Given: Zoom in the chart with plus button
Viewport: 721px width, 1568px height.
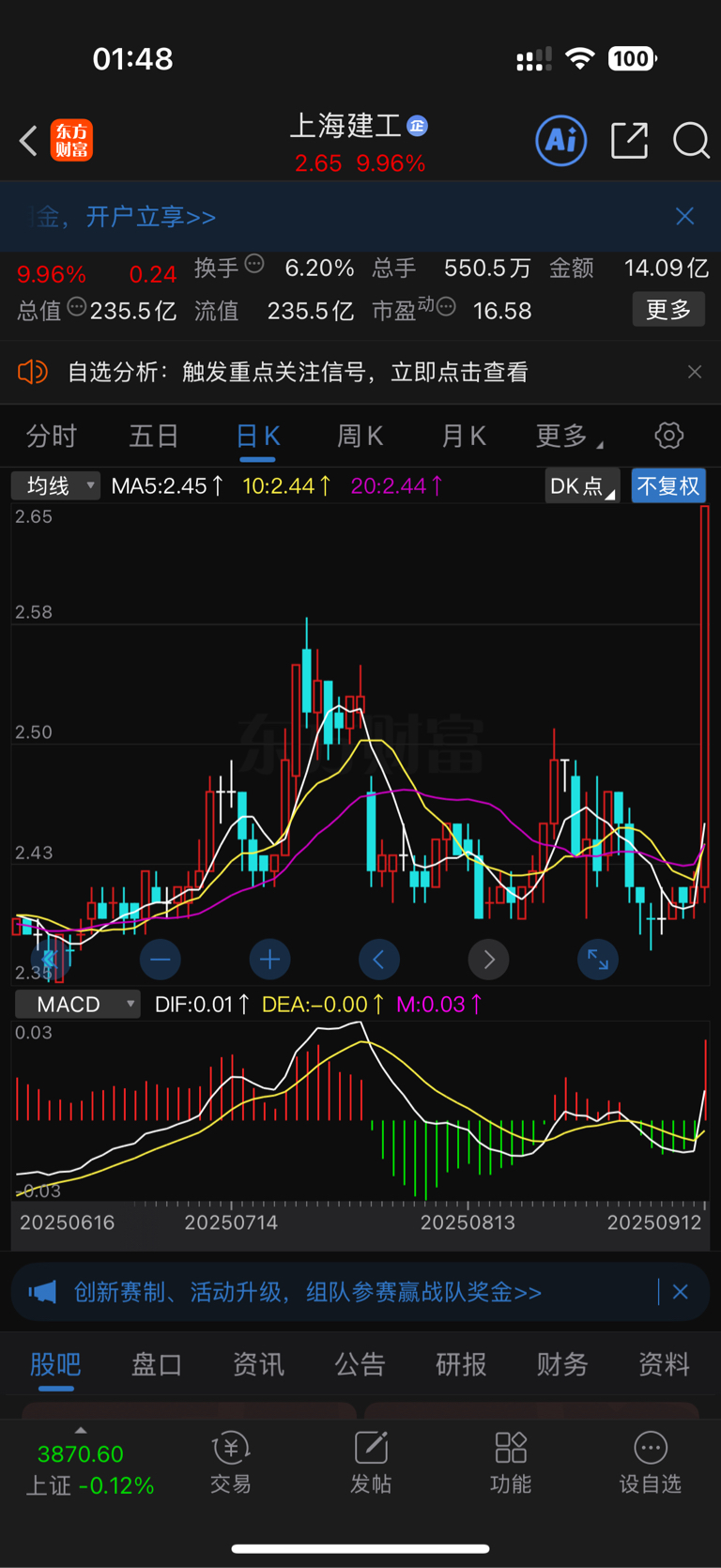Looking at the screenshot, I should pyautogui.click(x=269, y=960).
